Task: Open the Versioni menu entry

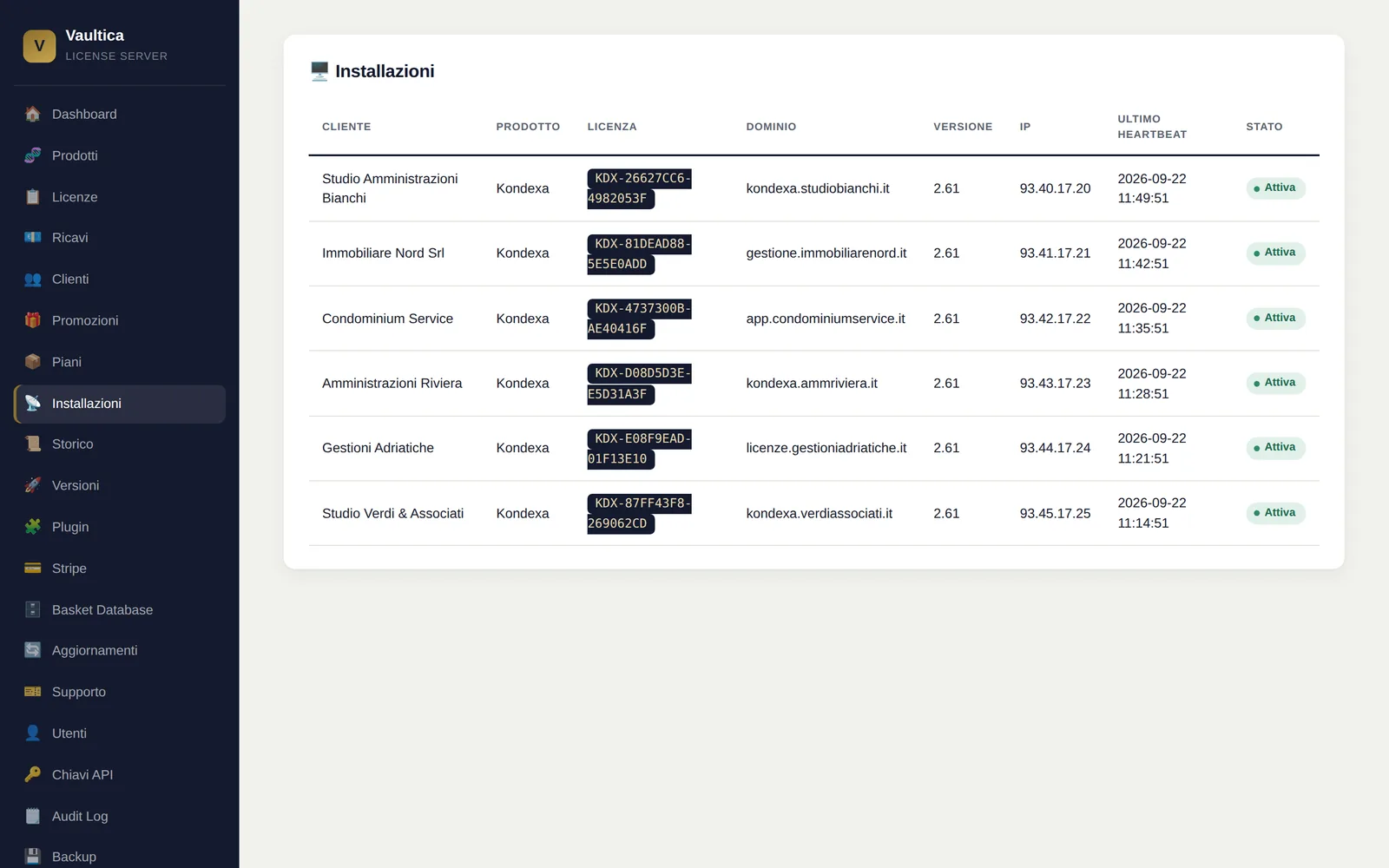Action: (120, 485)
